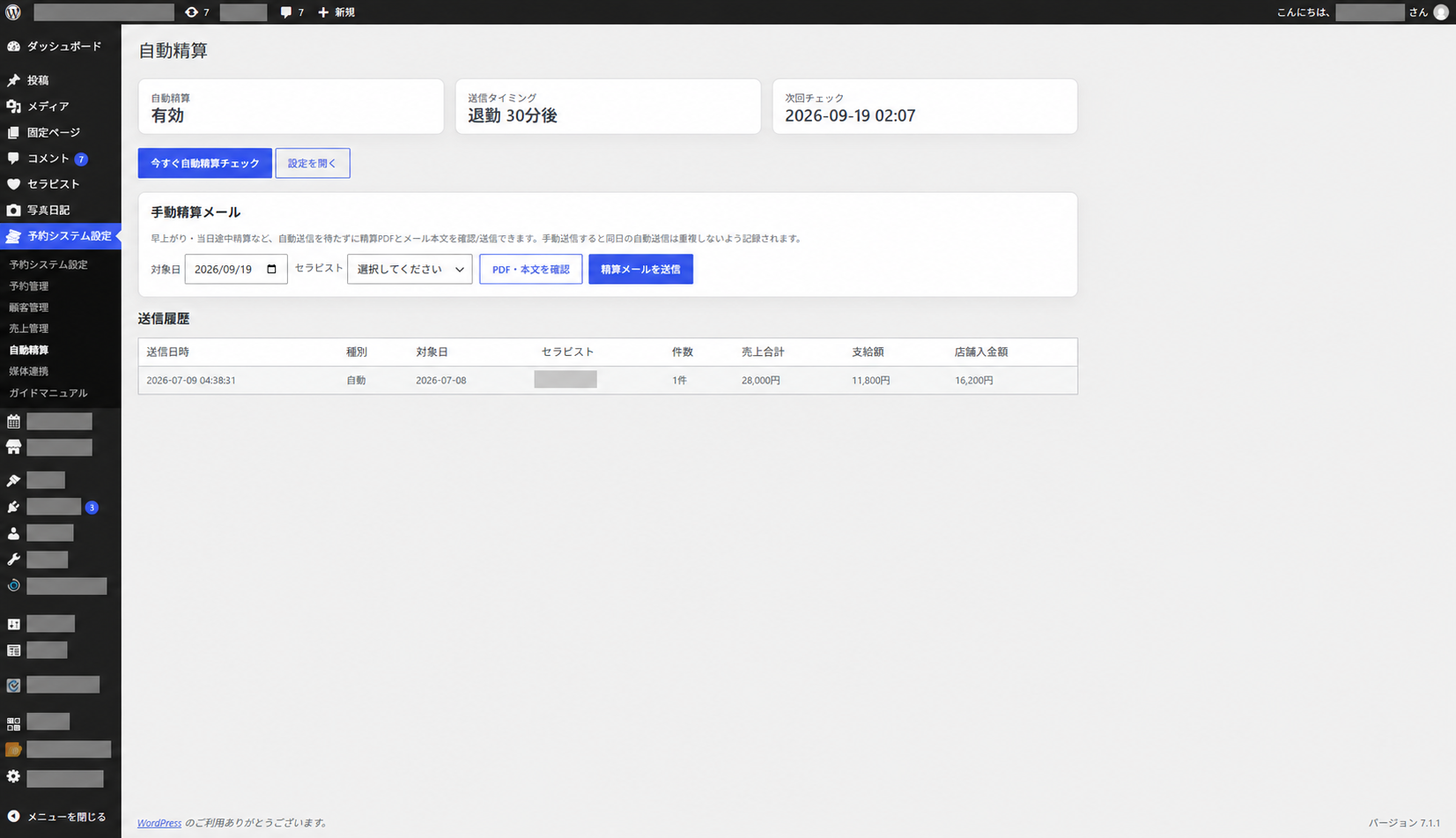
Task: Open the Dashboard icon in sidebar
Action: (13, 46)
